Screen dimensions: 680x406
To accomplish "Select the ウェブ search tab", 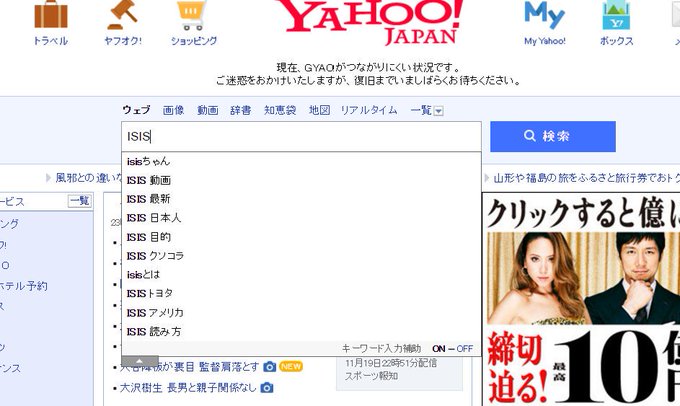I will pyautogui.click(x=136, y=110).
